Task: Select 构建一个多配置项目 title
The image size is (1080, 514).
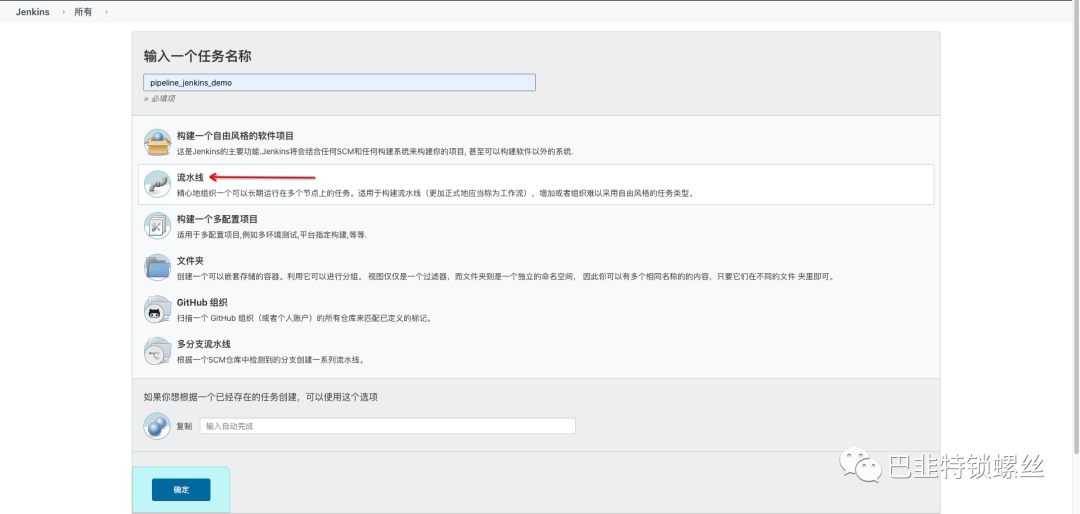Action: pyautogui.click(x=217, y=219)
